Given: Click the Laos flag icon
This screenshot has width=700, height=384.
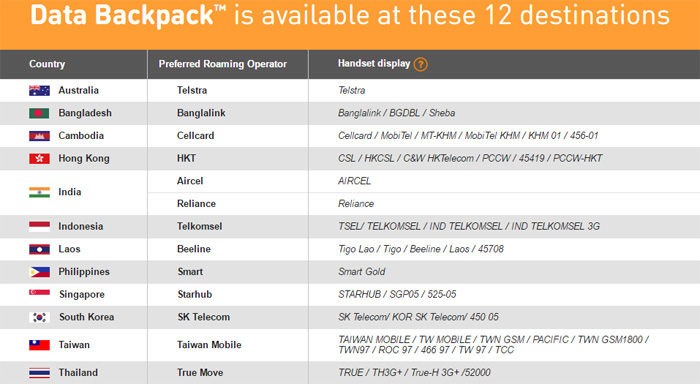Looking at the screenshot, I should [x=39, y=249].
